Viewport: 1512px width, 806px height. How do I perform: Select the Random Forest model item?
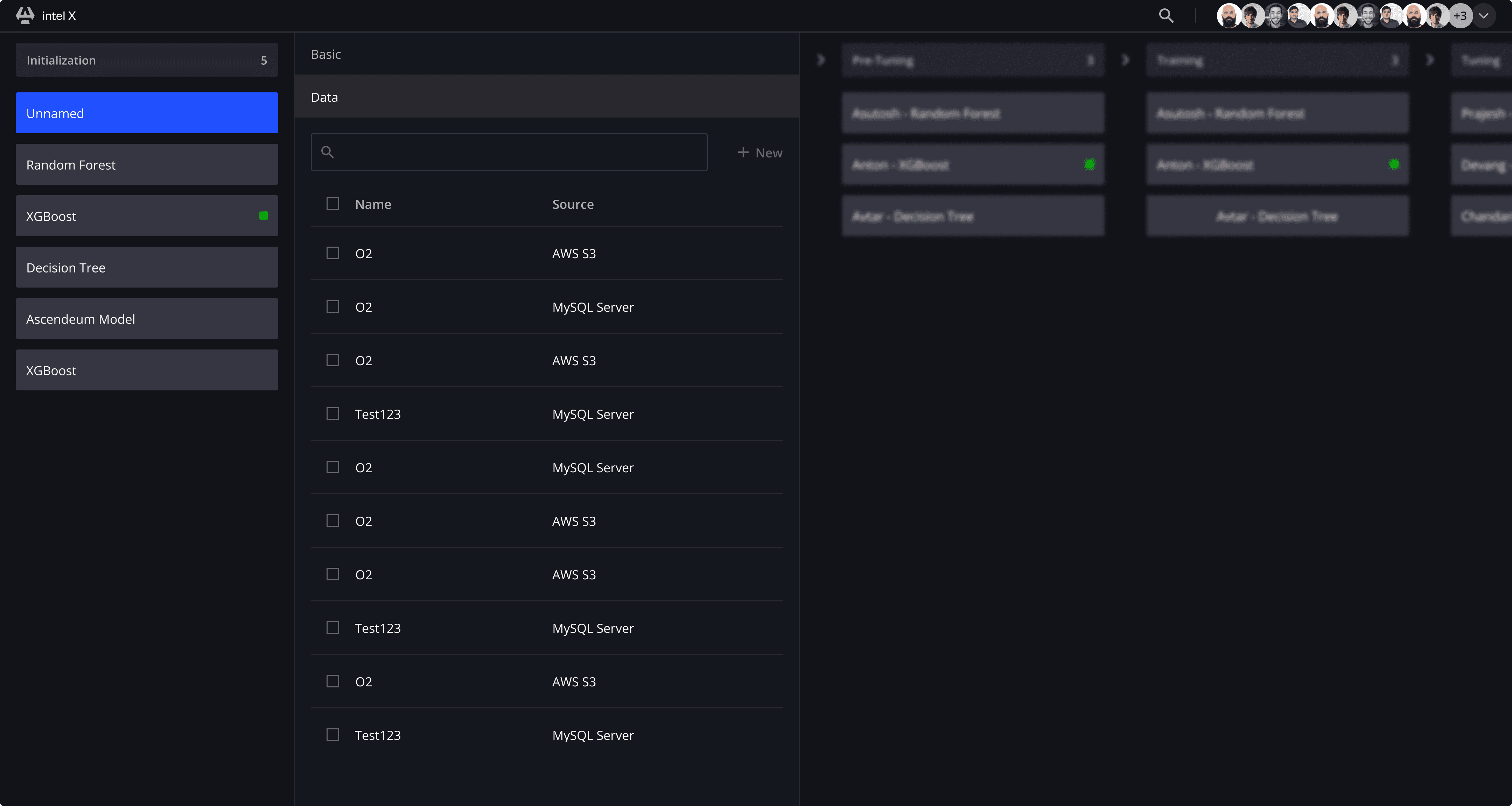pos(147,165)
